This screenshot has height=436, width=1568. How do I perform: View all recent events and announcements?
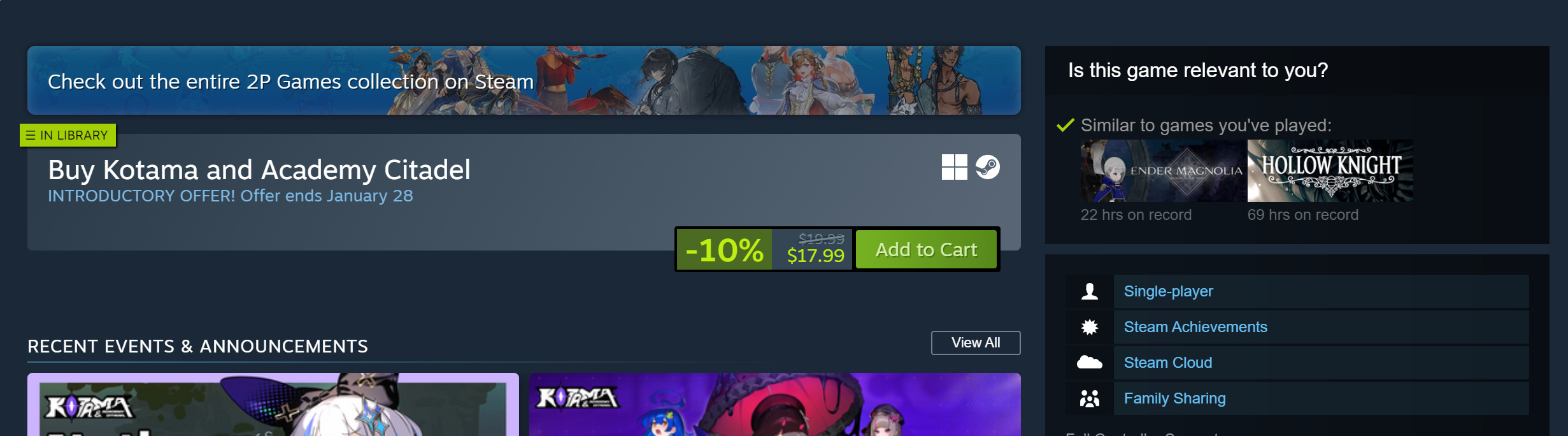976,343
